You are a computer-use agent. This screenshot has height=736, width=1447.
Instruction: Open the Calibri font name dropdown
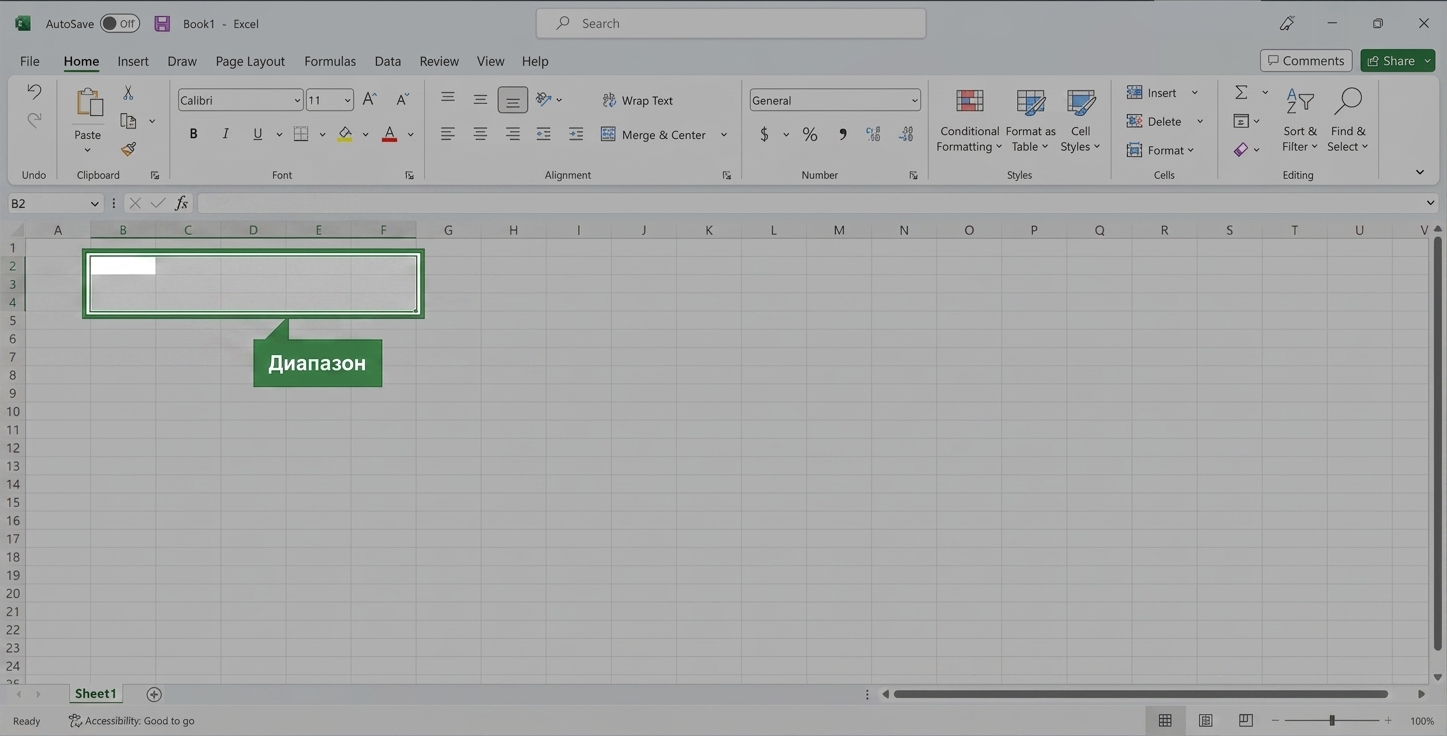(297, 100)
